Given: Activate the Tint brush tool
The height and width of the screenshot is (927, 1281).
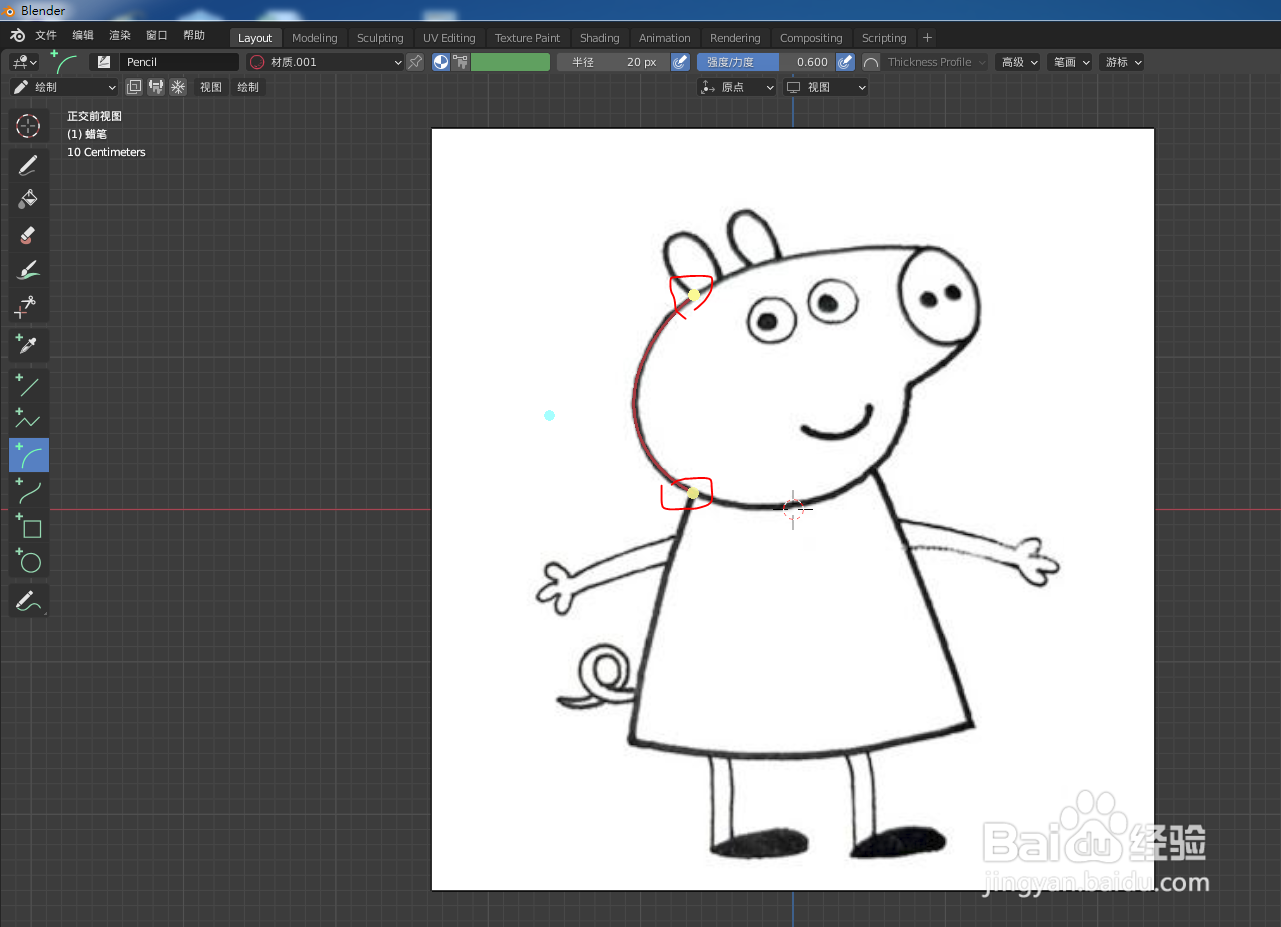Looking at the screenshot, I should tap(28, 269).
